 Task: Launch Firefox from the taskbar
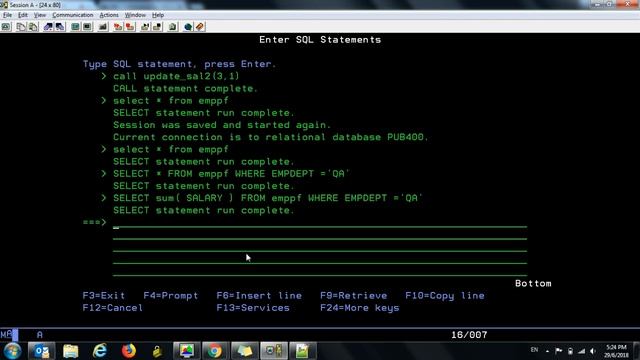click(x=129, y=351)
